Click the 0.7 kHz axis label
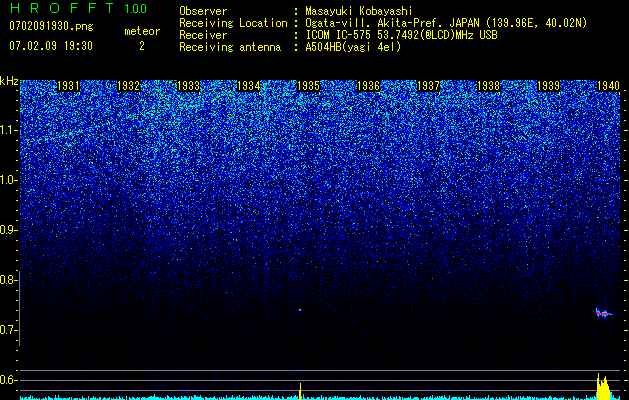The width and height of the screenshot is (629, 400). [8, 330]
